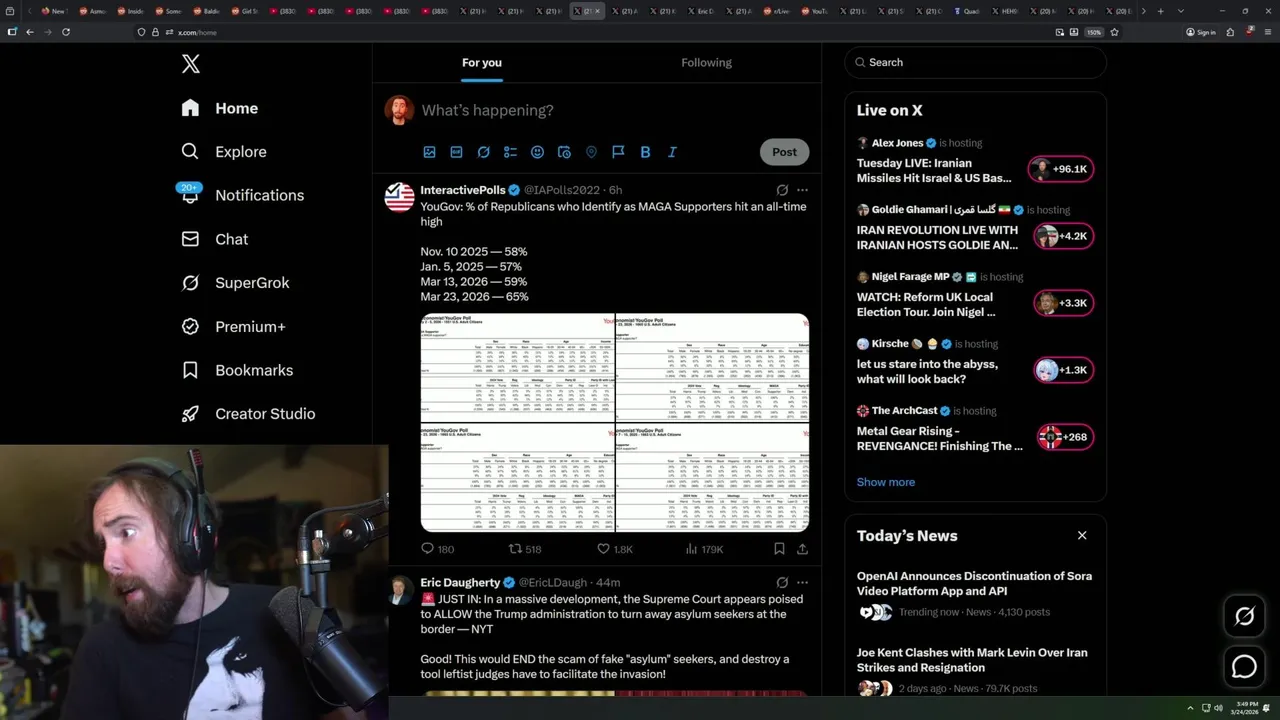
Task: Click Grok explain icon on InteractivePolls post
Action: [782, 190]
